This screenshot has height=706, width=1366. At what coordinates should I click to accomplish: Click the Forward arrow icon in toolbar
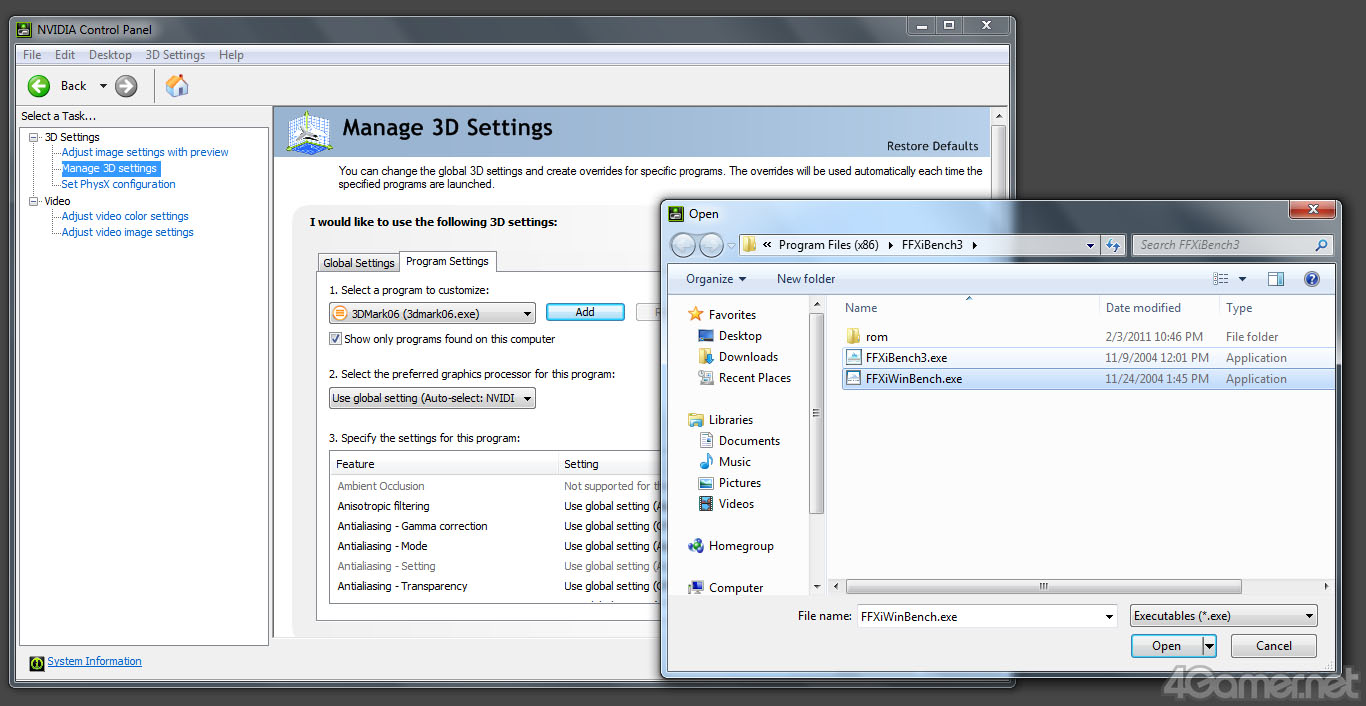(126, 86)
